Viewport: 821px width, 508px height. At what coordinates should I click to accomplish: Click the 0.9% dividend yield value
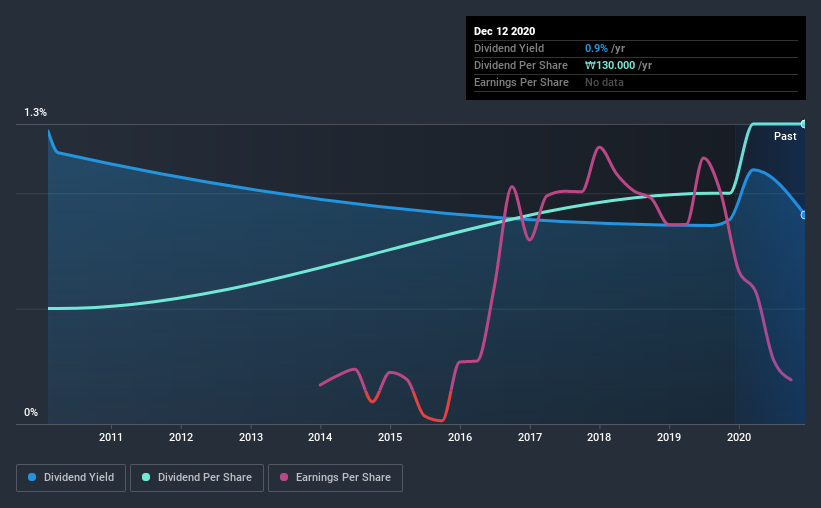[x=596, y=48]
